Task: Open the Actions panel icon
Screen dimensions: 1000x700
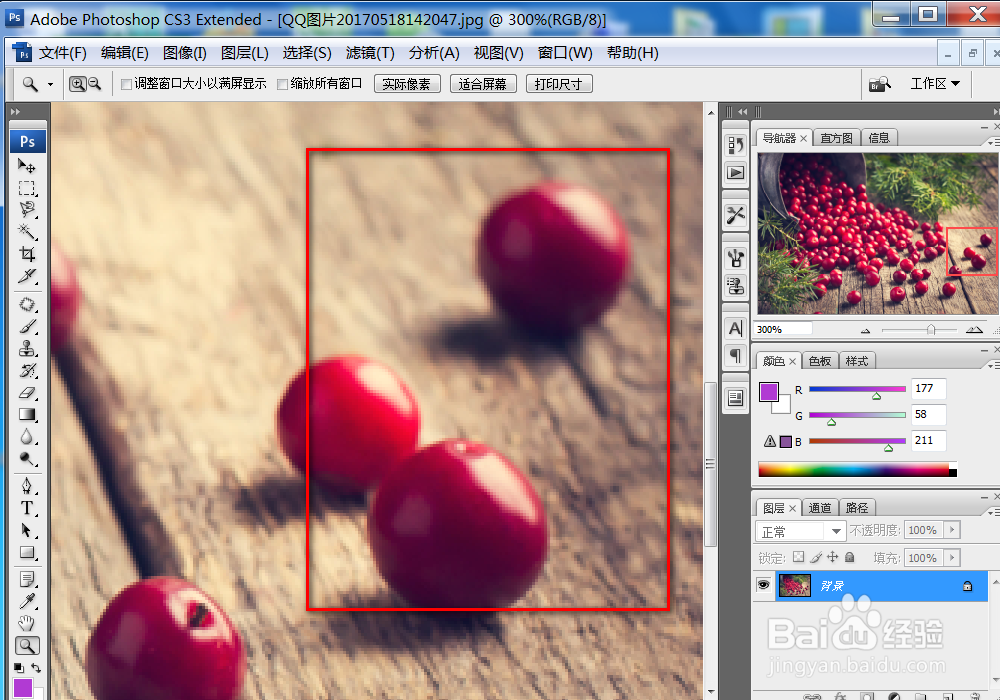Action: click(735, 173)
